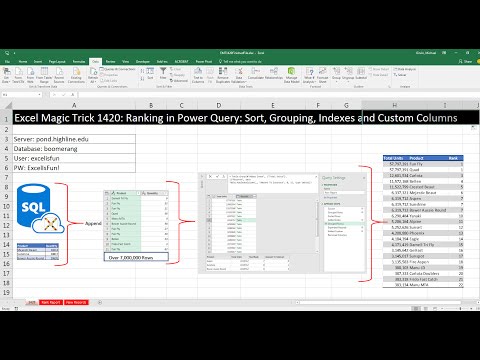The image size is (480, 360).
Task: Switch to Rank Report sheet tab
Action: (51, 302)
